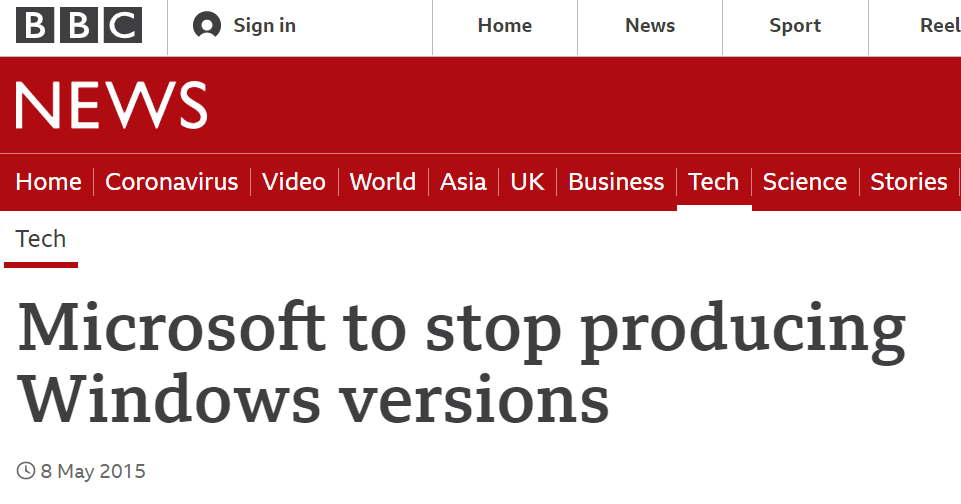Click the Sign in user avatar icon
This screenshot has height=504, width=961.
[207, 25]
